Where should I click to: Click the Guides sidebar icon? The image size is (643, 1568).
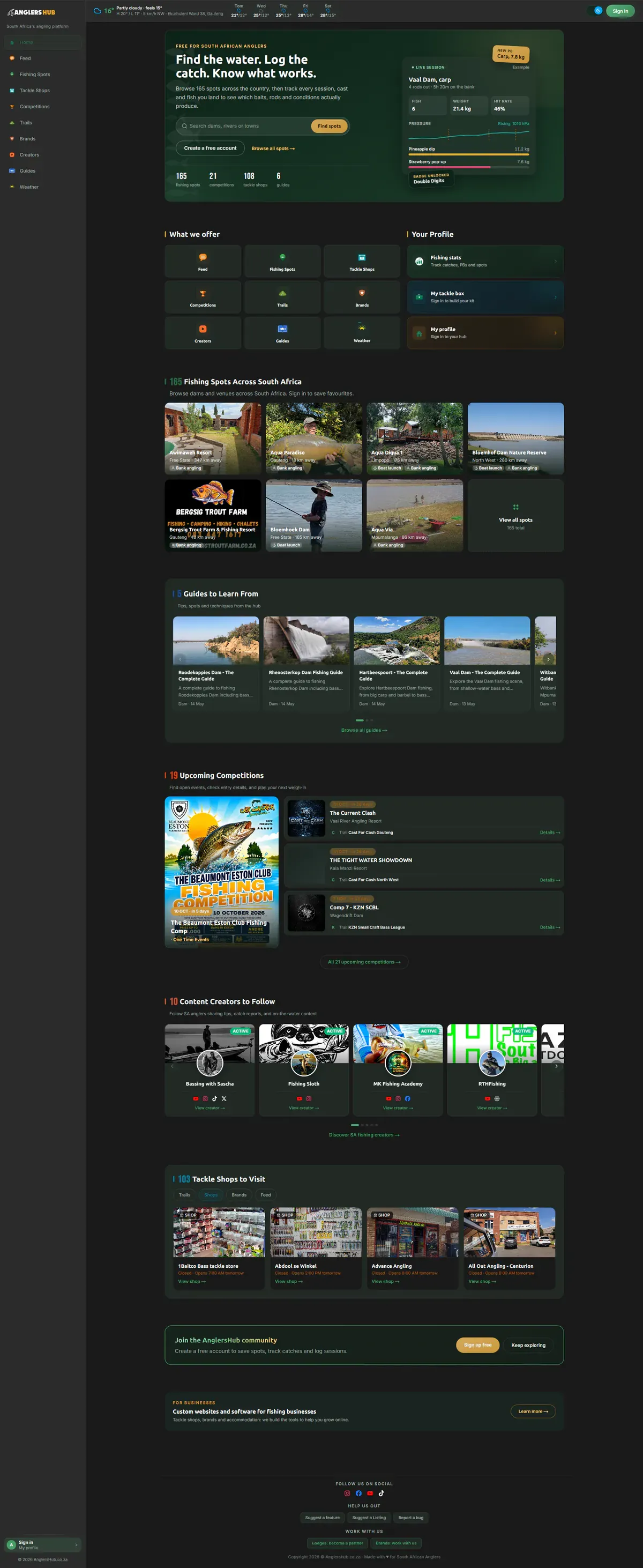(x=12, y=171)
